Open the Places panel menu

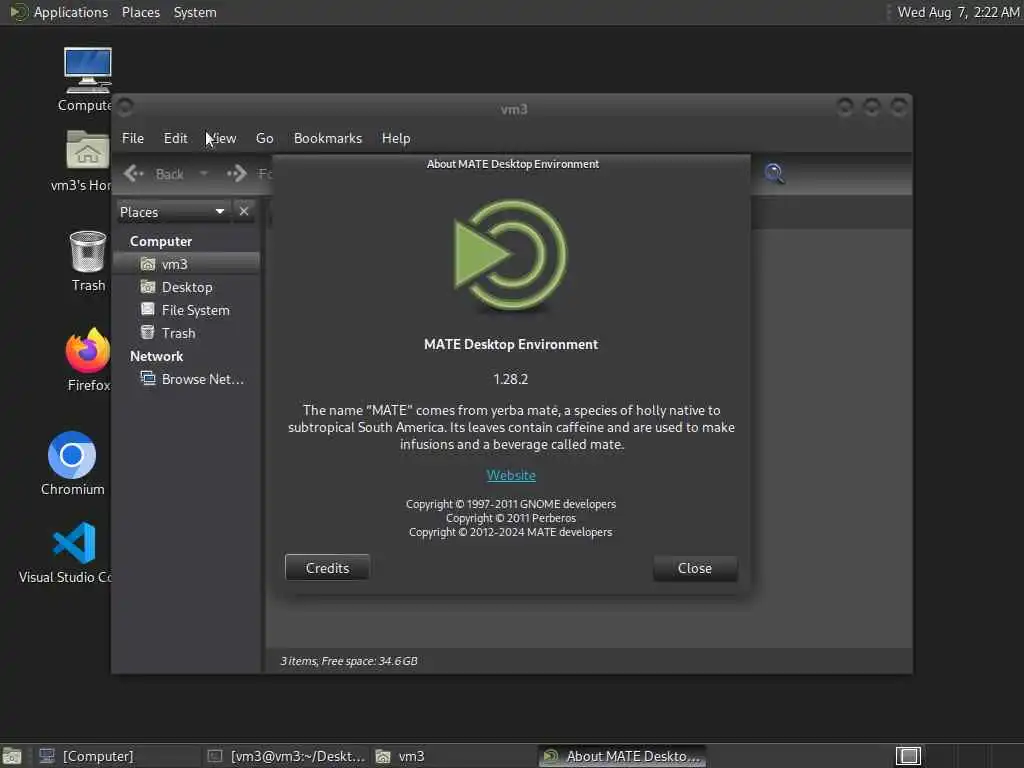140,12
